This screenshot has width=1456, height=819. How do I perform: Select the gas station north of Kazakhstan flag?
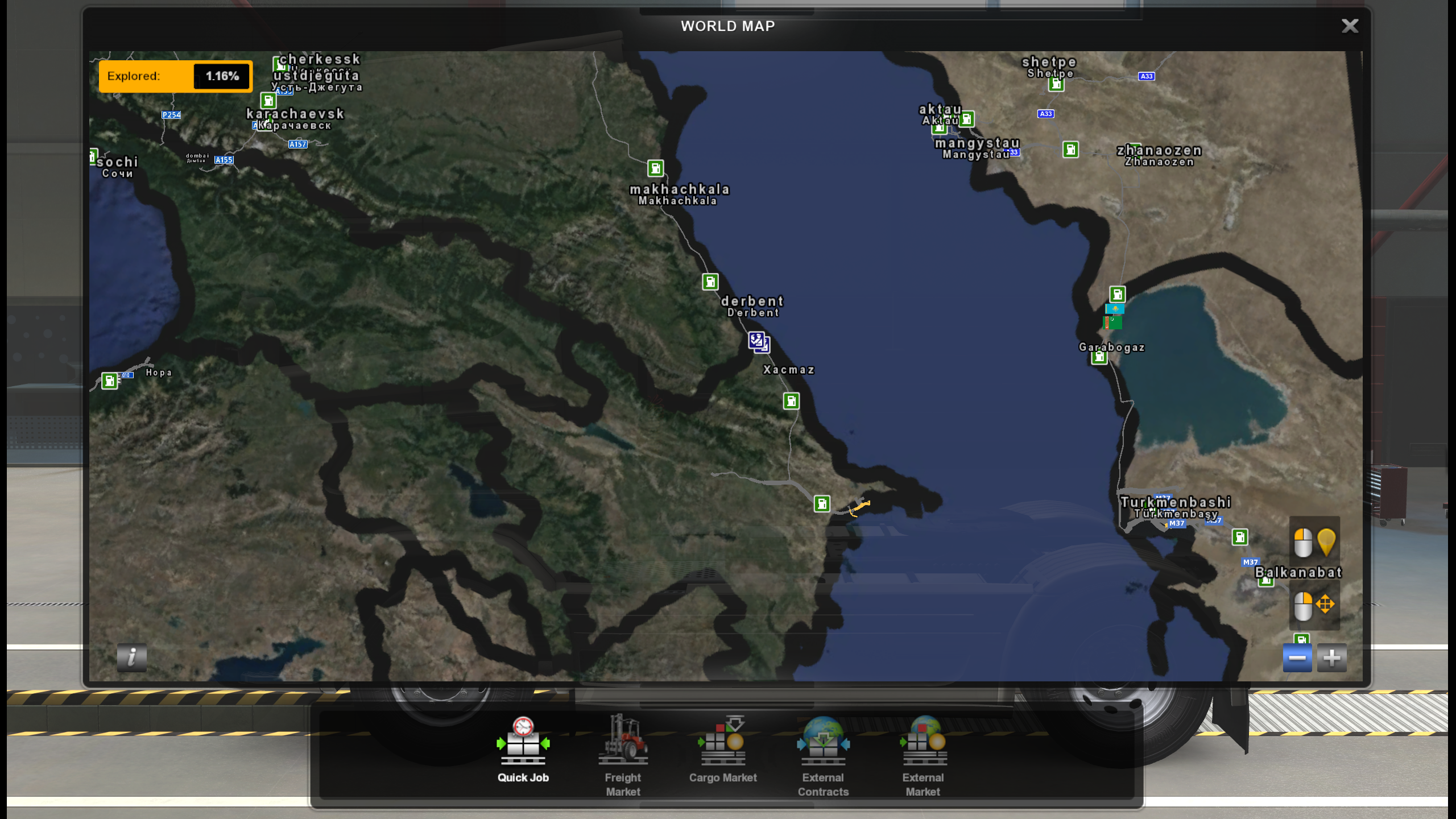1117,294
